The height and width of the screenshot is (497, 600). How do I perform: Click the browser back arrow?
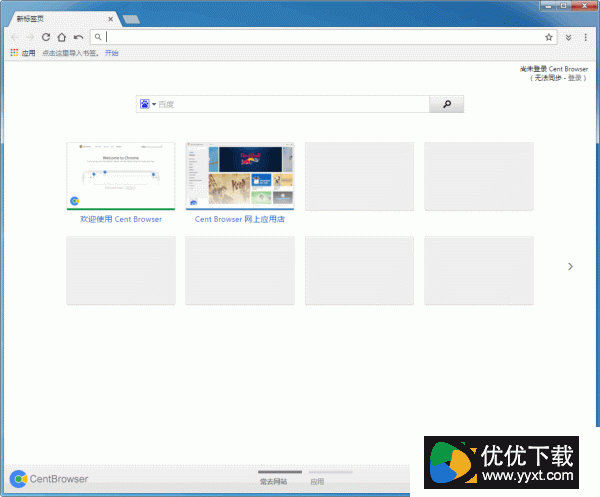point(15,37)
